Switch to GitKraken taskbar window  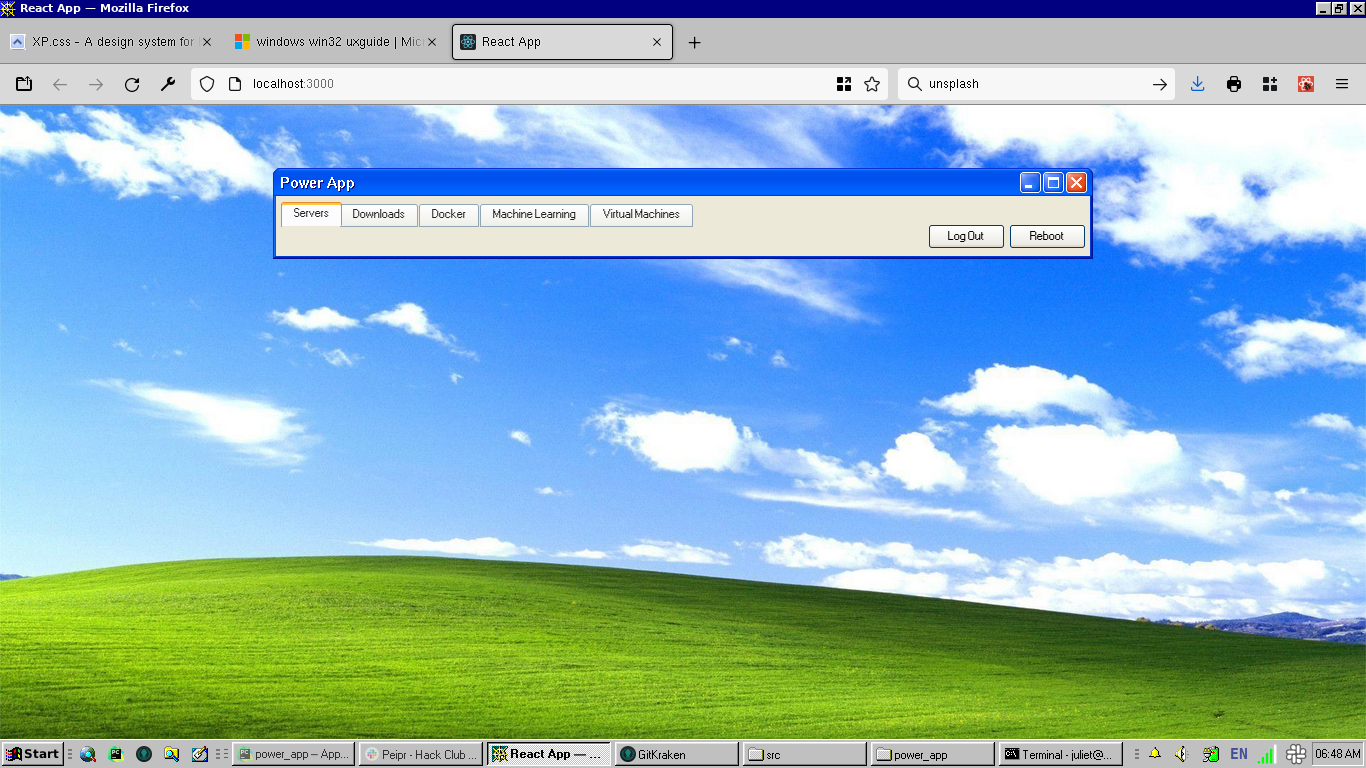click(x=677, y=754)
